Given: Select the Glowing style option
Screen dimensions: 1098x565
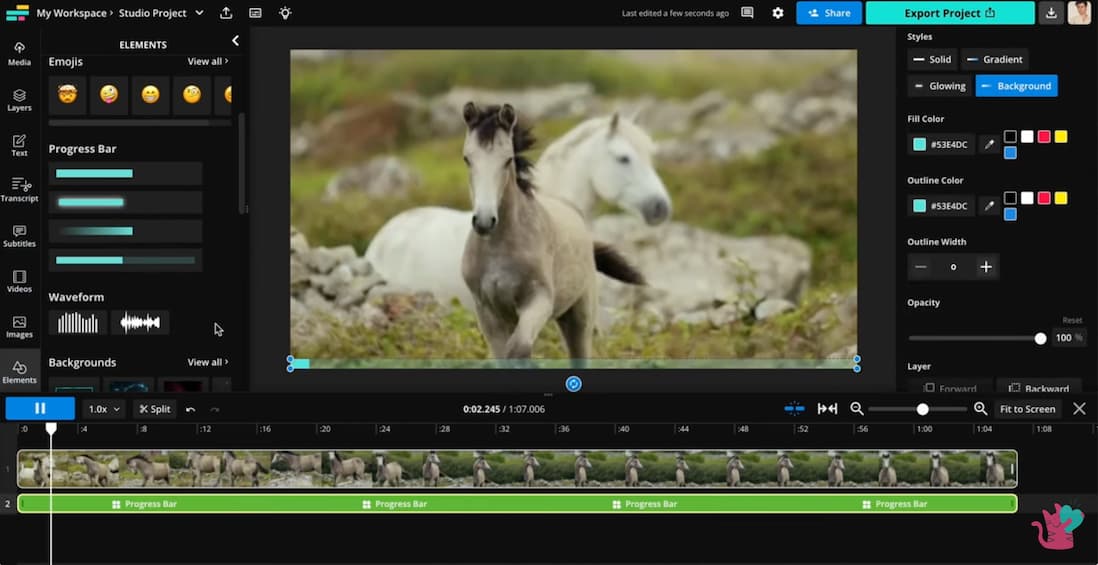Looking at the screenshot, I should click(x=938, y=86).
